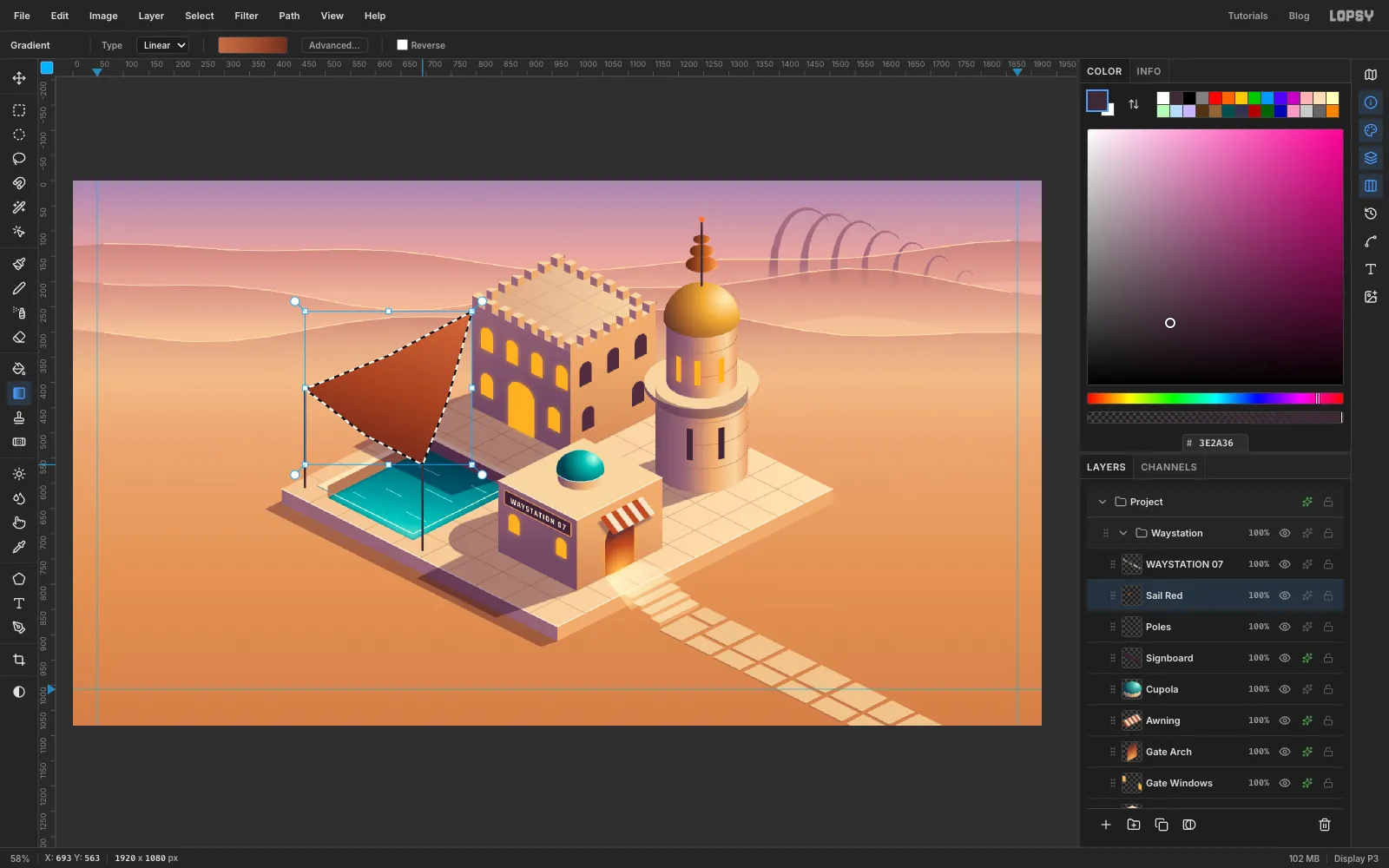Swap foreground and background colors

click(1134, 104)
